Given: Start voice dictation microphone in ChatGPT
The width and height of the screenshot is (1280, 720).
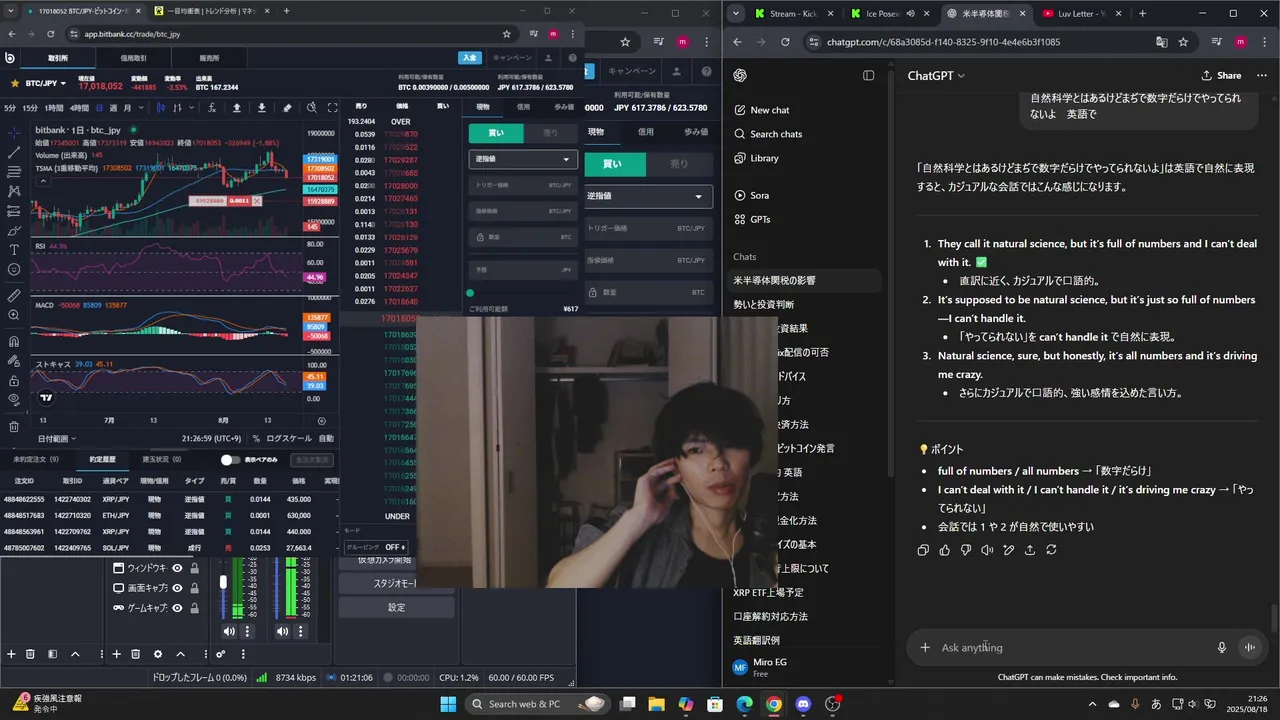Looking at the screenshot, I should [x=1221, y=647].
